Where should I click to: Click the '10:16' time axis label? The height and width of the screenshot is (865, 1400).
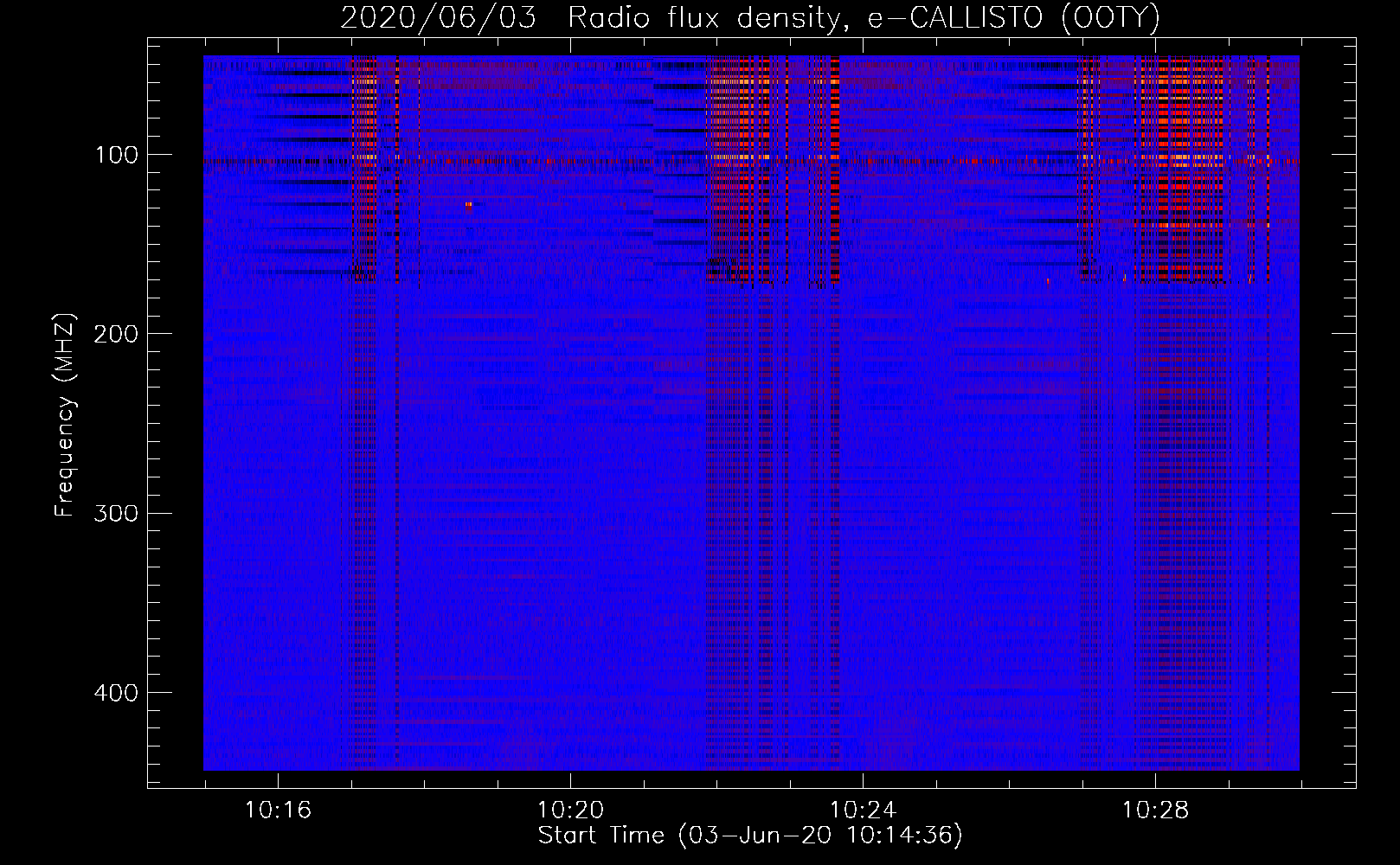tap(278, 811)
